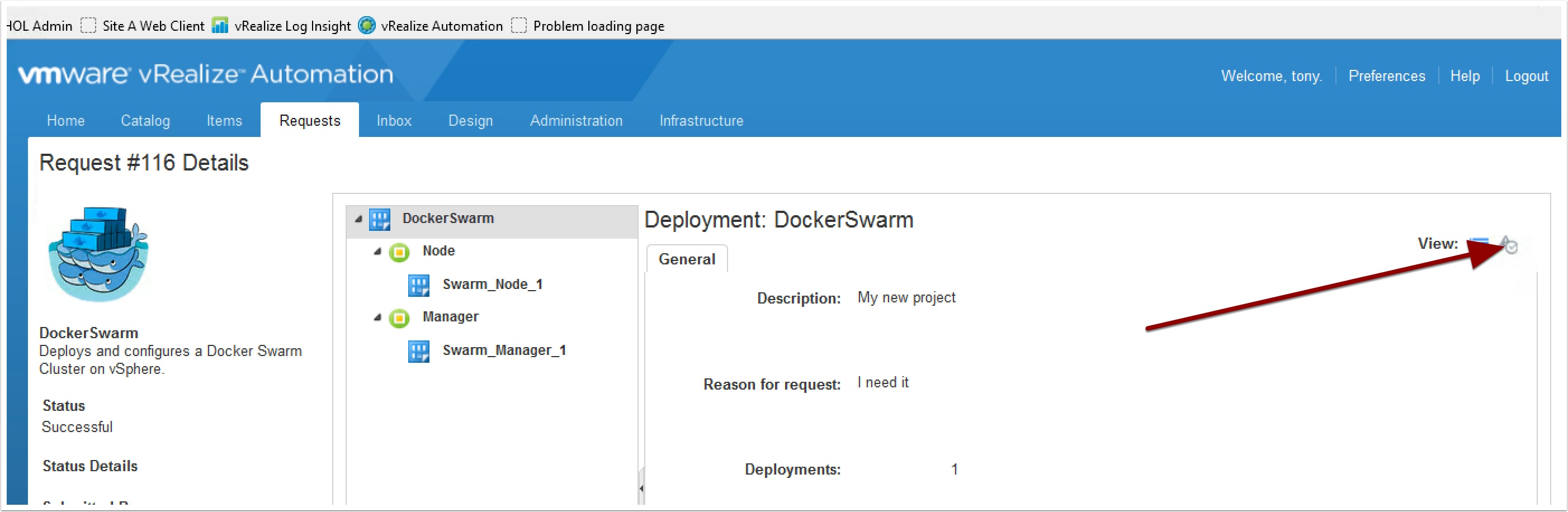The height and width of the screenshot is (512, 1568).
Task: Click the Manager component icon
Action: tap(399, 318)
